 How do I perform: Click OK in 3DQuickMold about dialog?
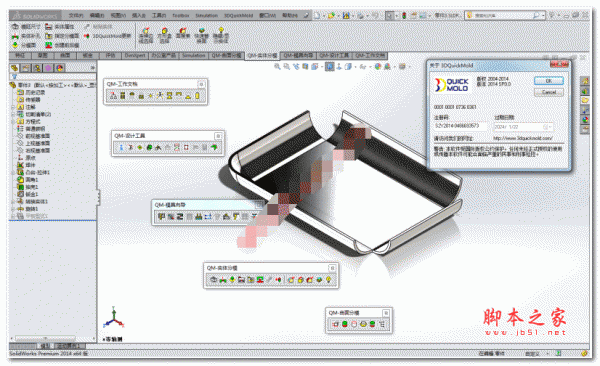coord(548,81)
